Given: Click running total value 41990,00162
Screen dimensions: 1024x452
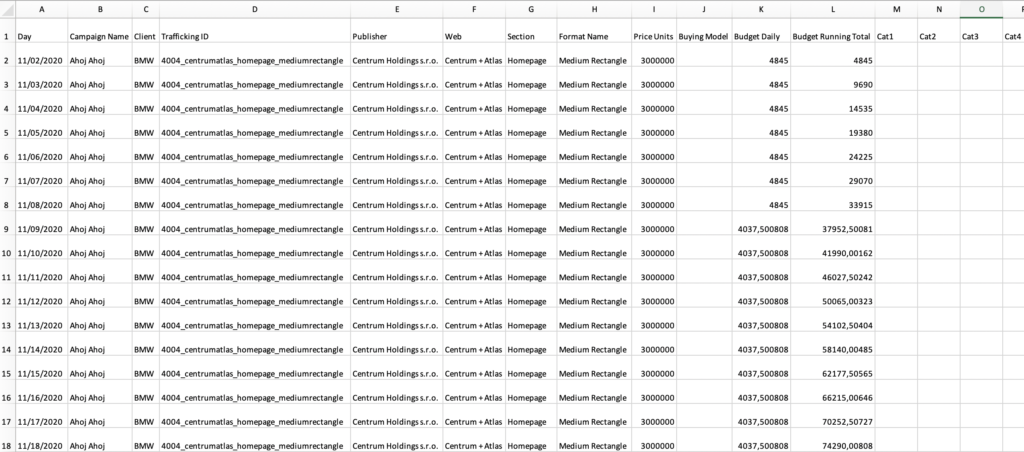Looking at the screenshot, I should click(x=830, y=253).
